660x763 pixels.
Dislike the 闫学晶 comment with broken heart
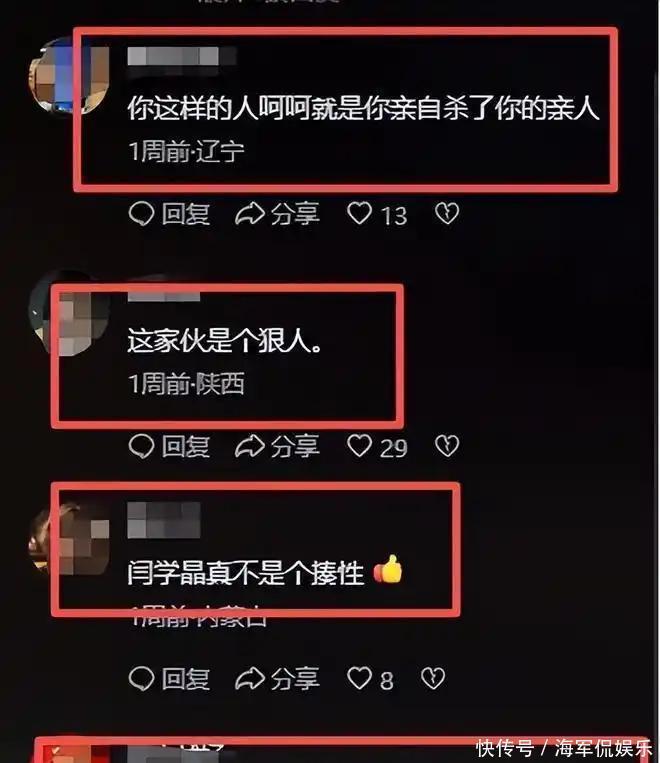[433, 678]
